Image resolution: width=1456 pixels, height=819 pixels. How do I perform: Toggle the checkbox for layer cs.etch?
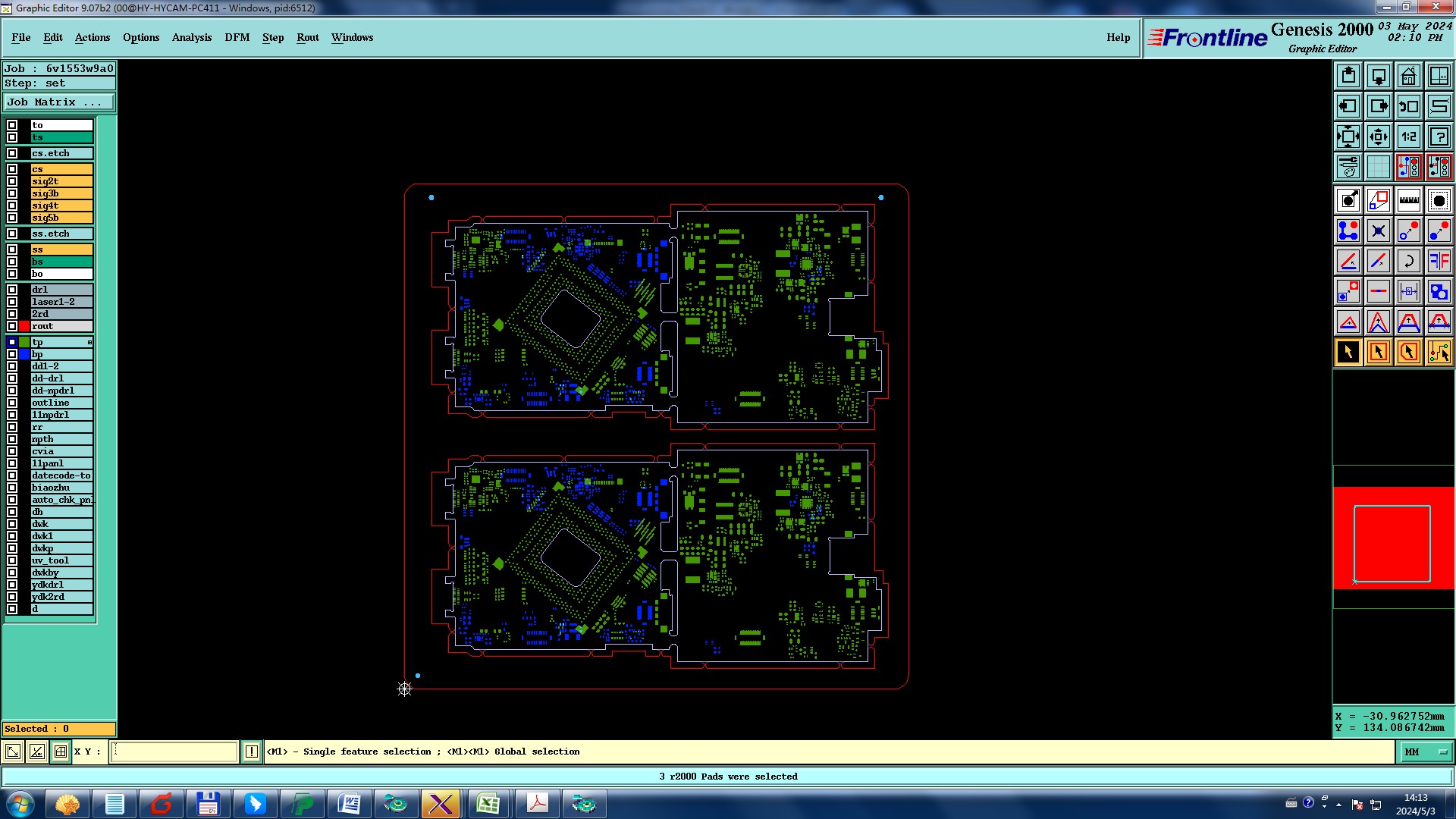(x=12, y=153)
